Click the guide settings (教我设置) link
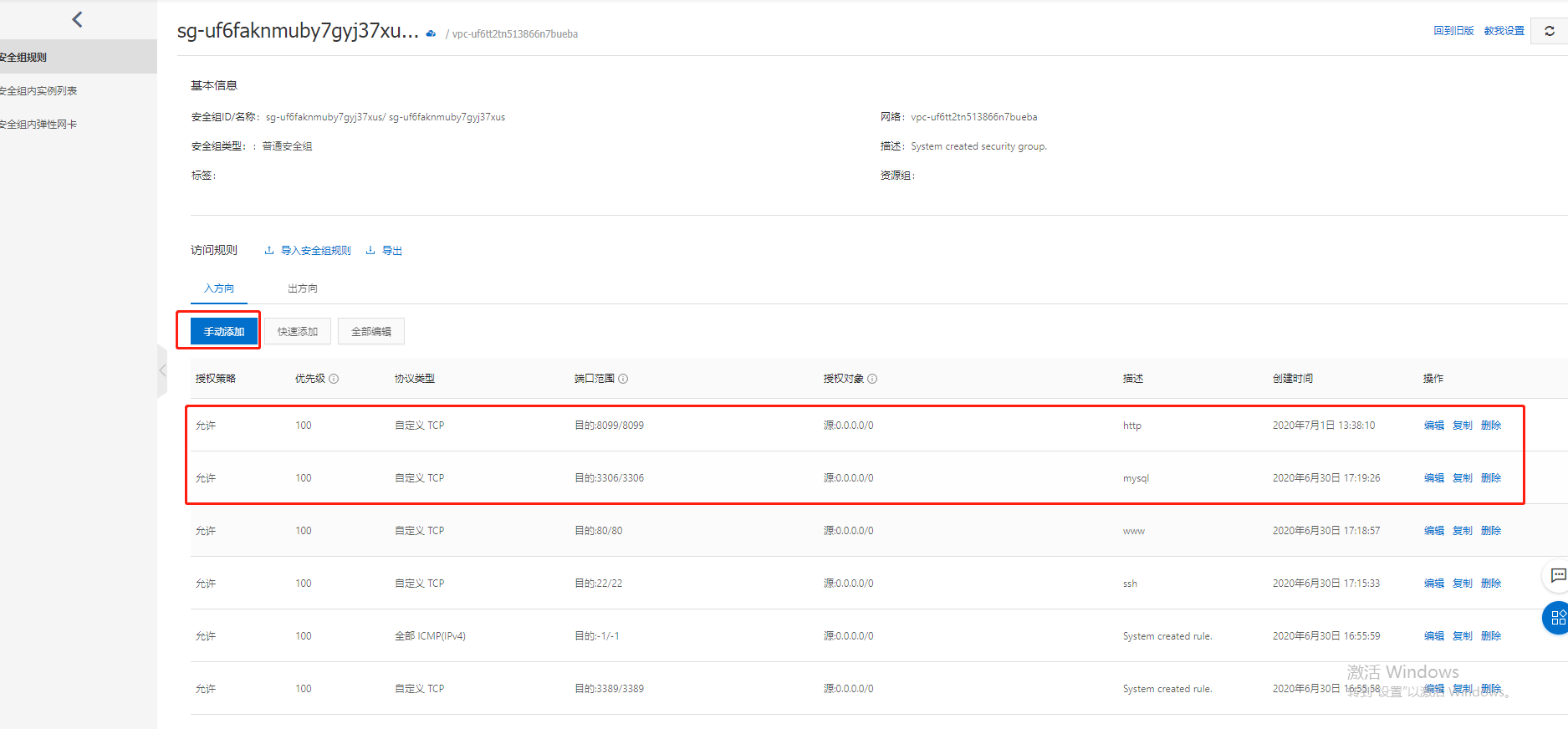Image resolution: width=1568 pixels, height=729 pixels. point(1504,31)
